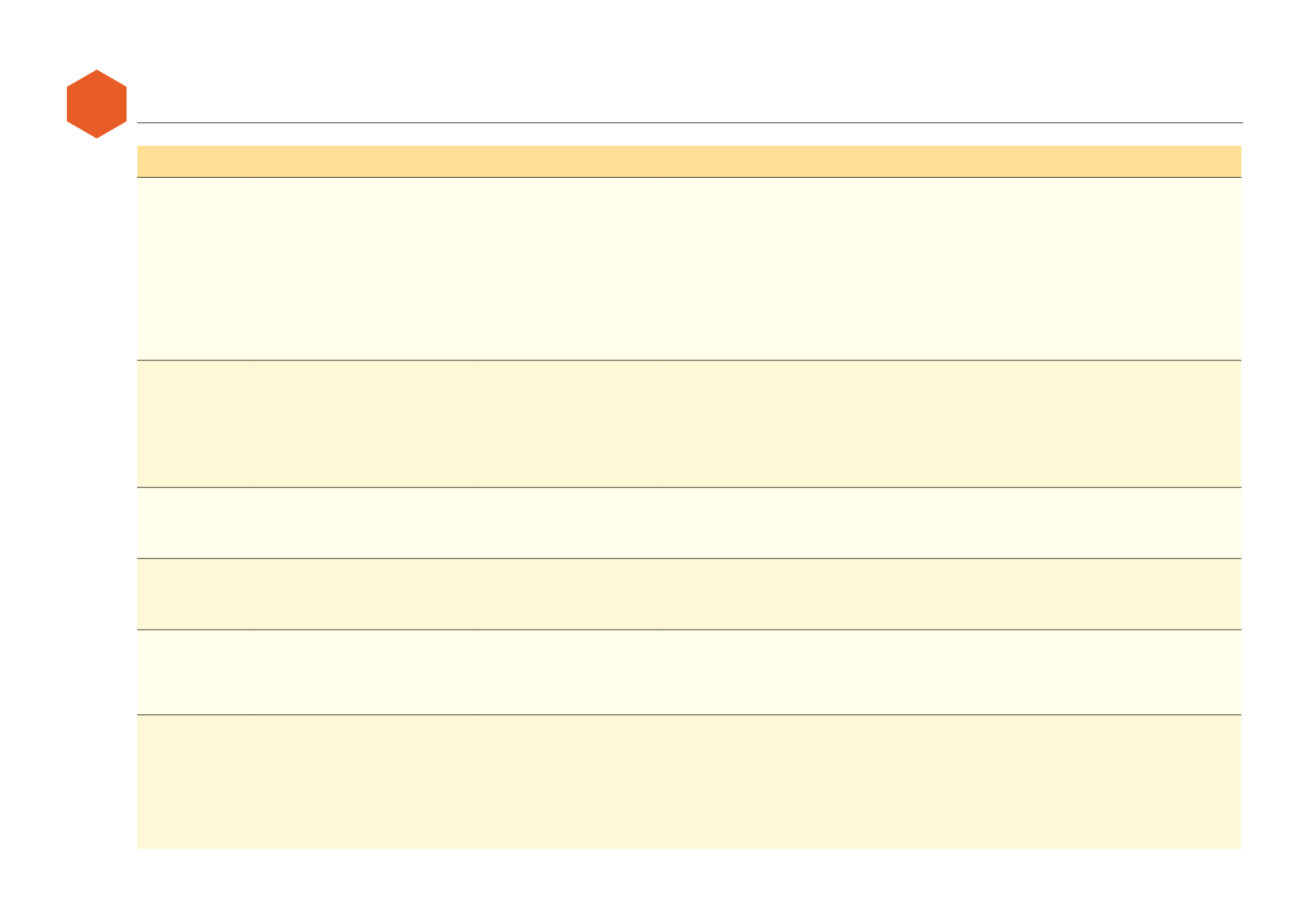Select widest last-column cell of first body row
This screenshot has width=1307, height=924.
point(951,269)
